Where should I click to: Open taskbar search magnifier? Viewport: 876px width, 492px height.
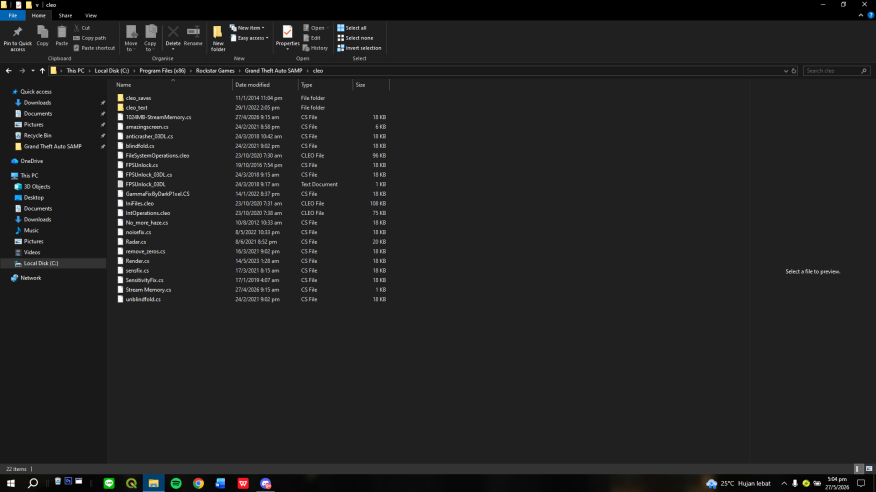(x=33, y=483)
